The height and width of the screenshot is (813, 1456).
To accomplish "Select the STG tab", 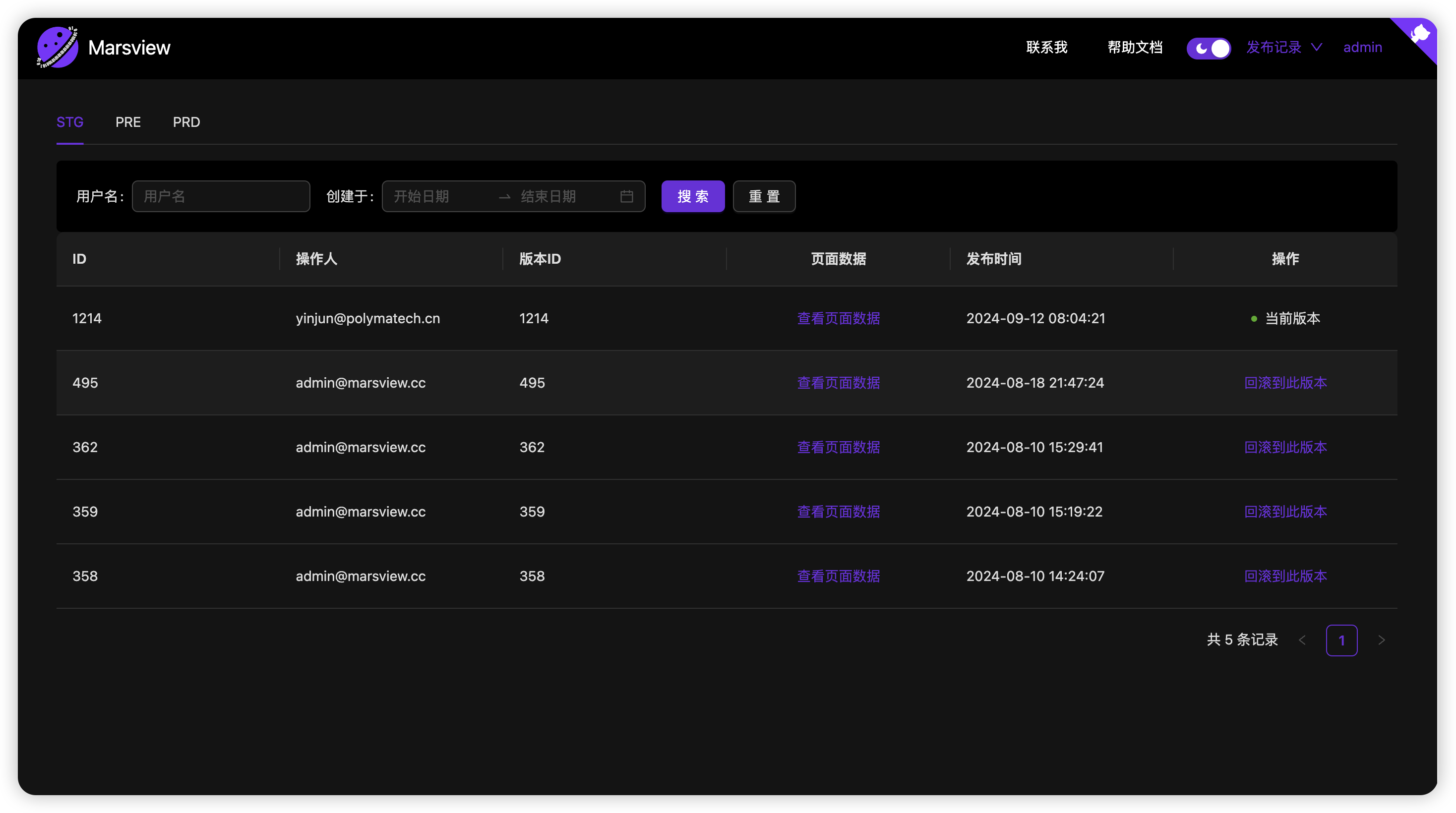I will click(x=69, y=122).
